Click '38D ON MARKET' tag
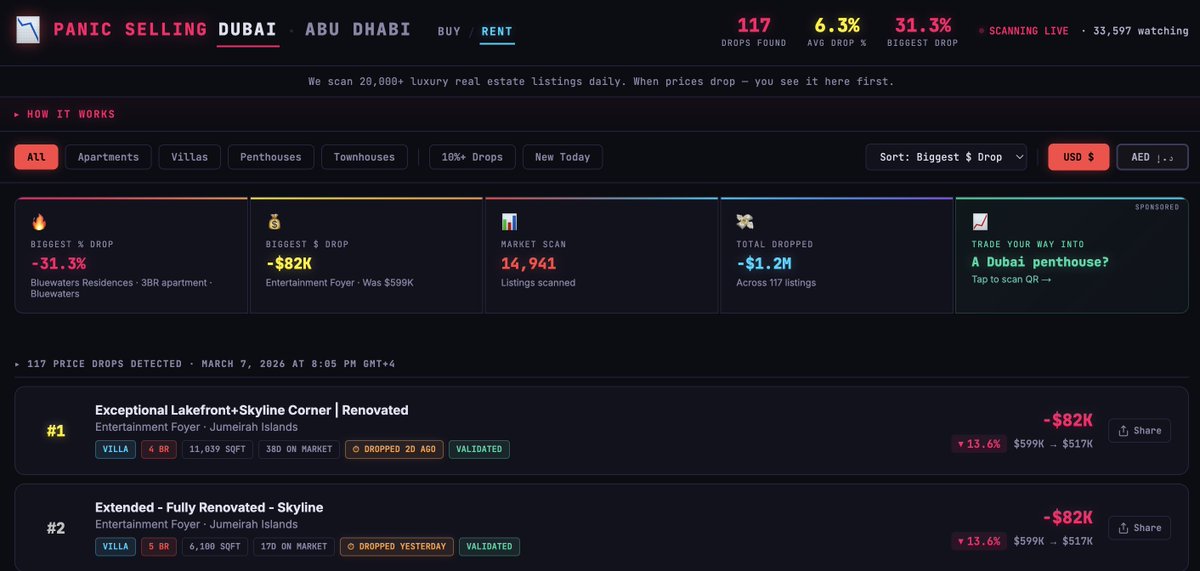The height and width of the screenshot is (571, 1200). (298, 449)
